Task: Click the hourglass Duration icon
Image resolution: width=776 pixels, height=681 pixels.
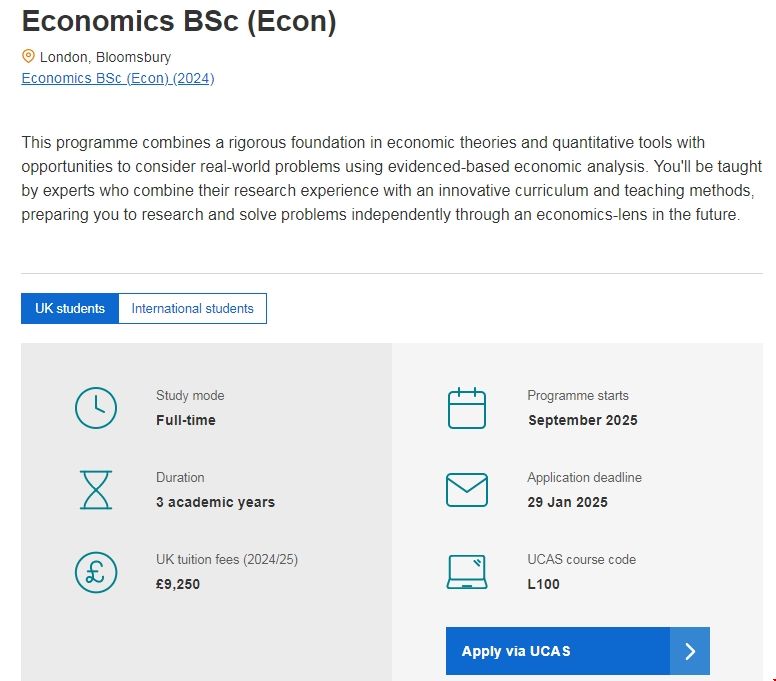Action: (x=96, y=490)
